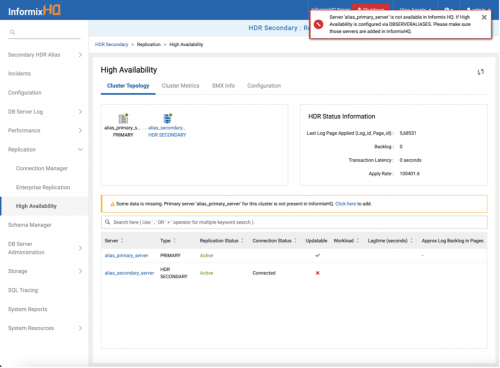500x368 pixels.
Task: Open Incidents in sidebar
Action: [x=19, y=74]
